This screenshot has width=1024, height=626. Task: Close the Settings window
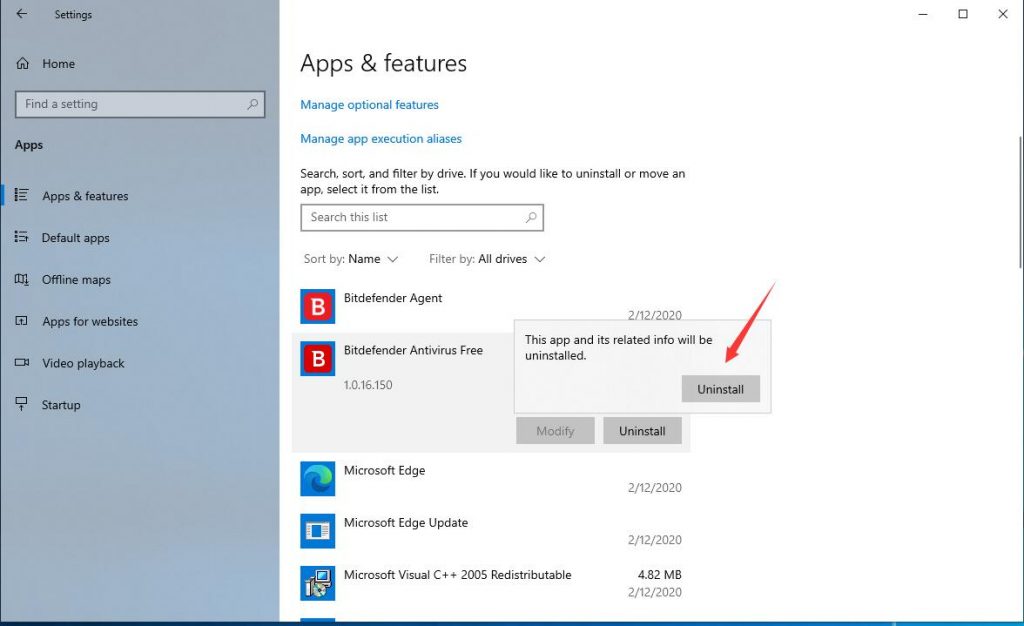tap(1003, 14)
